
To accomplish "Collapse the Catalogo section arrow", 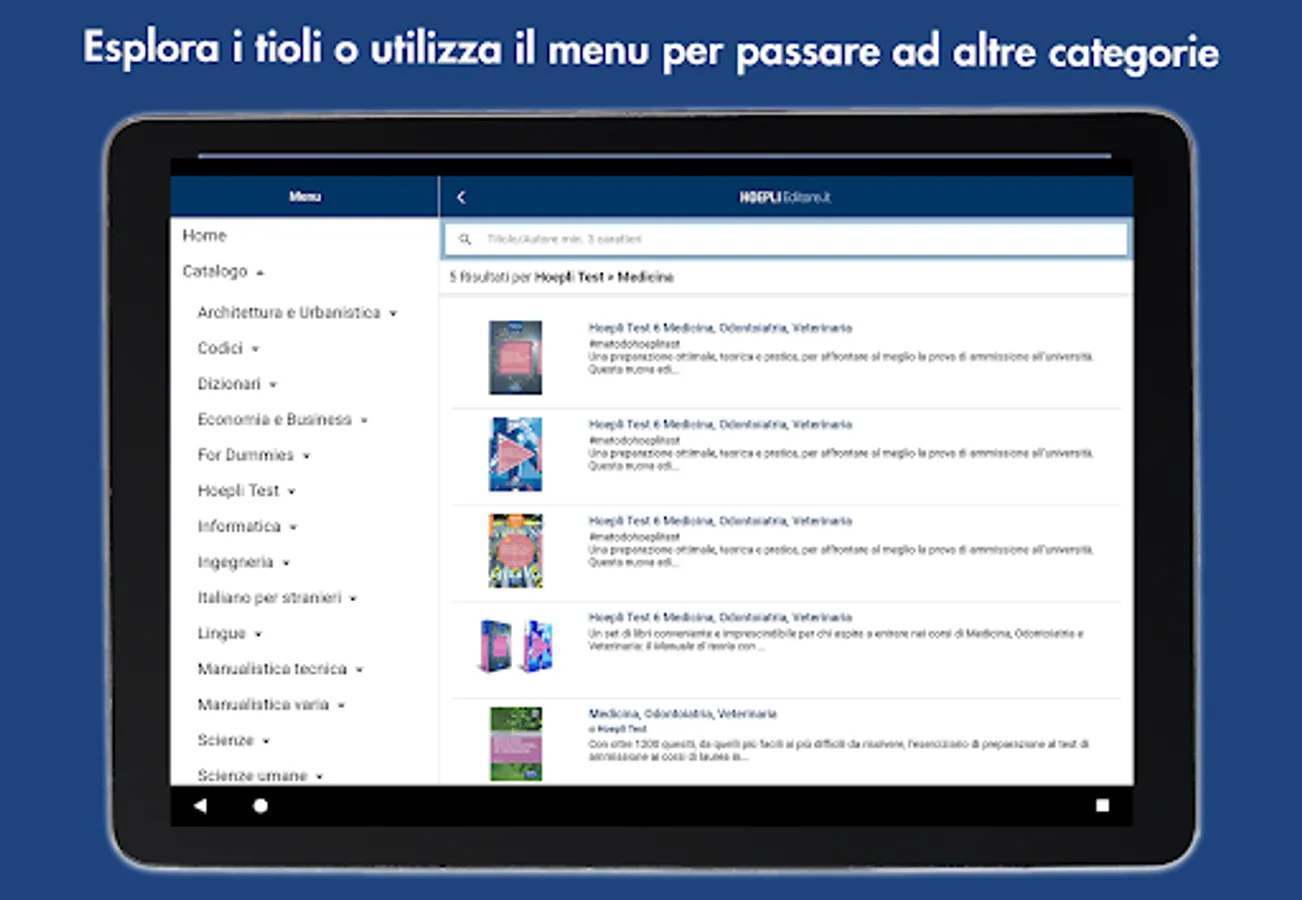I will pyautogui.click(x=260, y=272).
